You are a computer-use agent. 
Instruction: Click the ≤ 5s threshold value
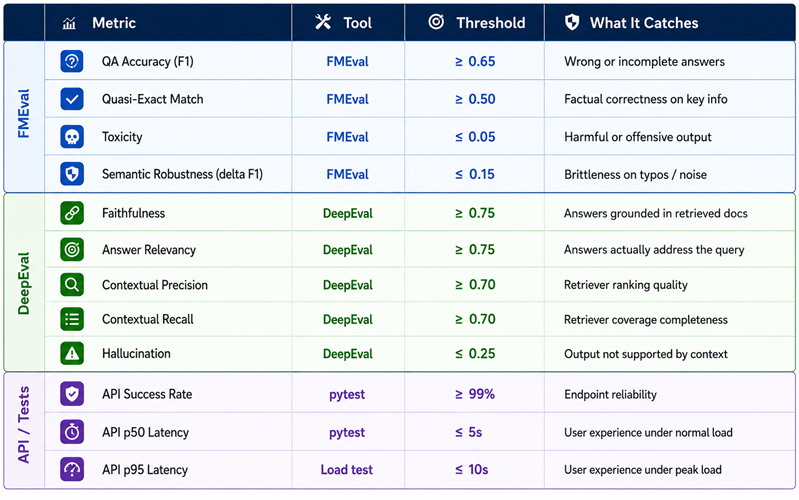[468, 432]
